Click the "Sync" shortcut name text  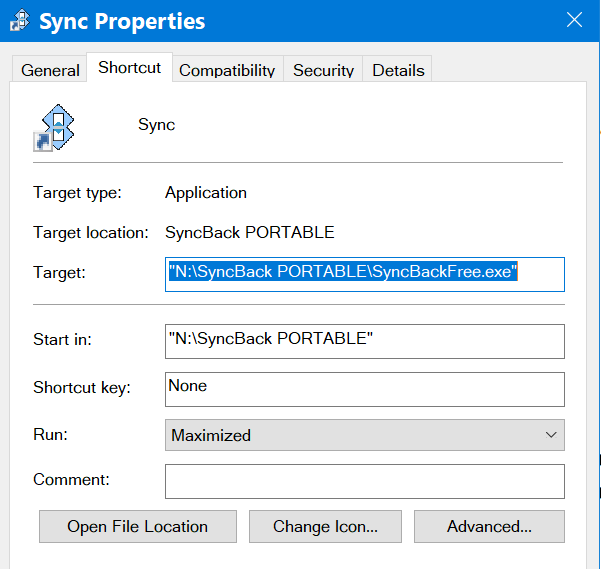coord(156,125)
